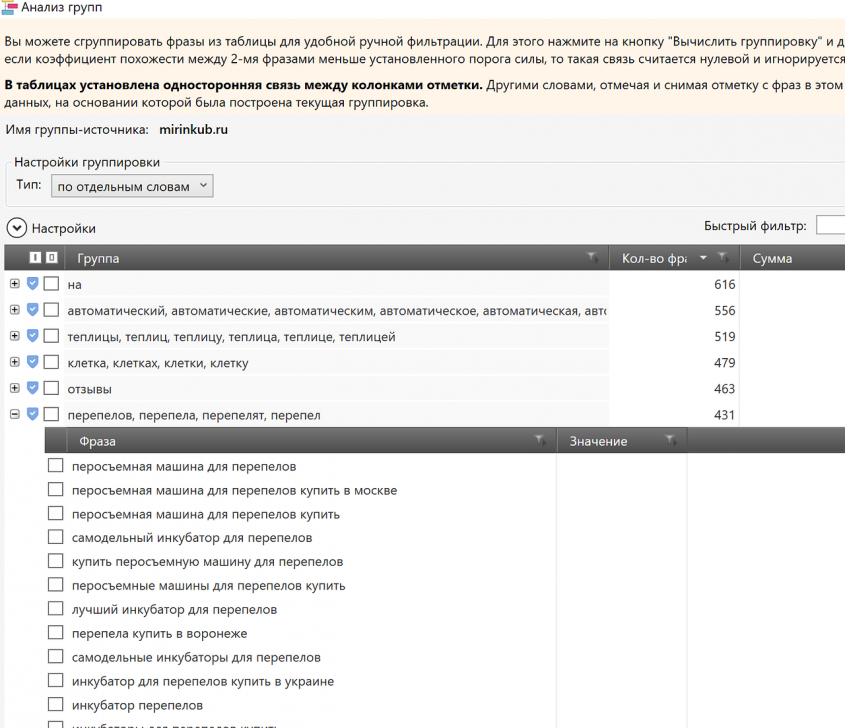This screenshot has height=728, width=845.
Task: Click the shield icon next to 'отзывы' group
Action: click(33, 389)
